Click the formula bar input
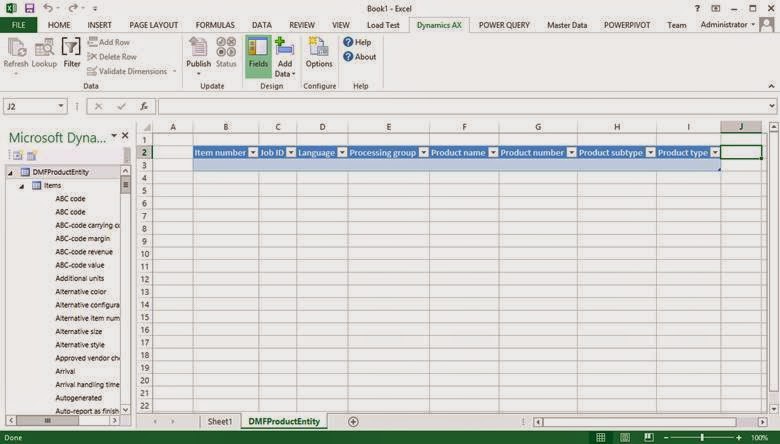The height and width of the screenshot is (444, 780). pos(463,106)
